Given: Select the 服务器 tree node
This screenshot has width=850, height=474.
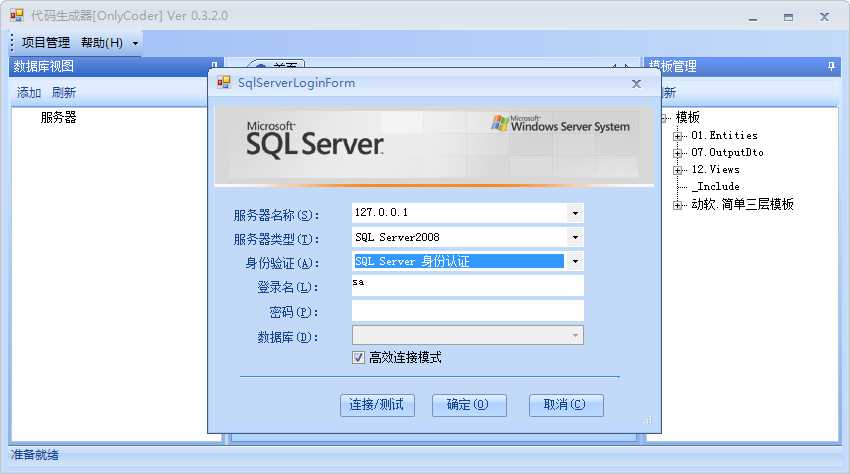Looking at the screenshot, I should point(59,117).
